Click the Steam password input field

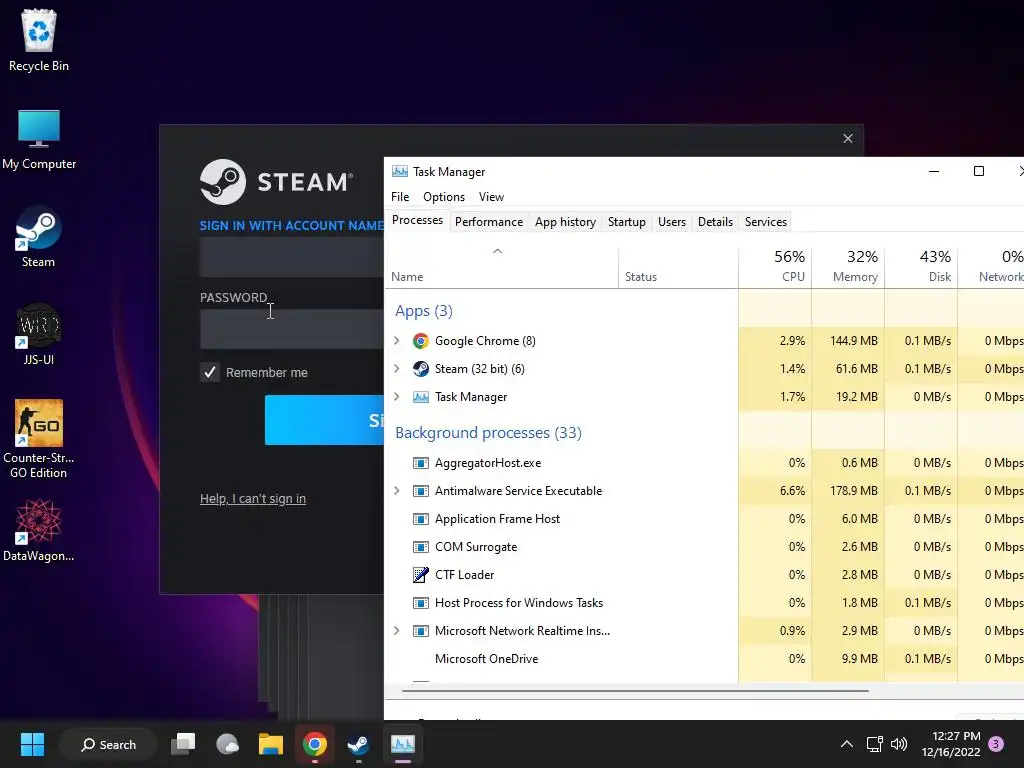tap(292, 329)
